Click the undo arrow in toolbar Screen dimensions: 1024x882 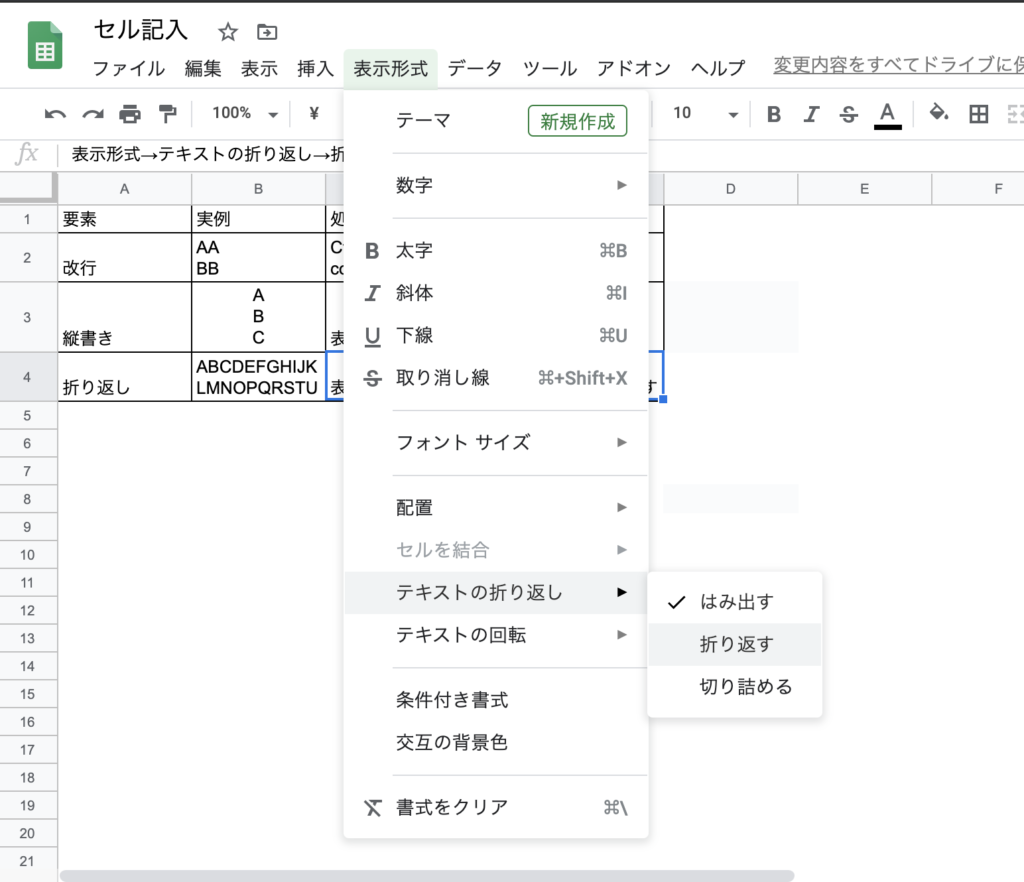tap(56, 114)
